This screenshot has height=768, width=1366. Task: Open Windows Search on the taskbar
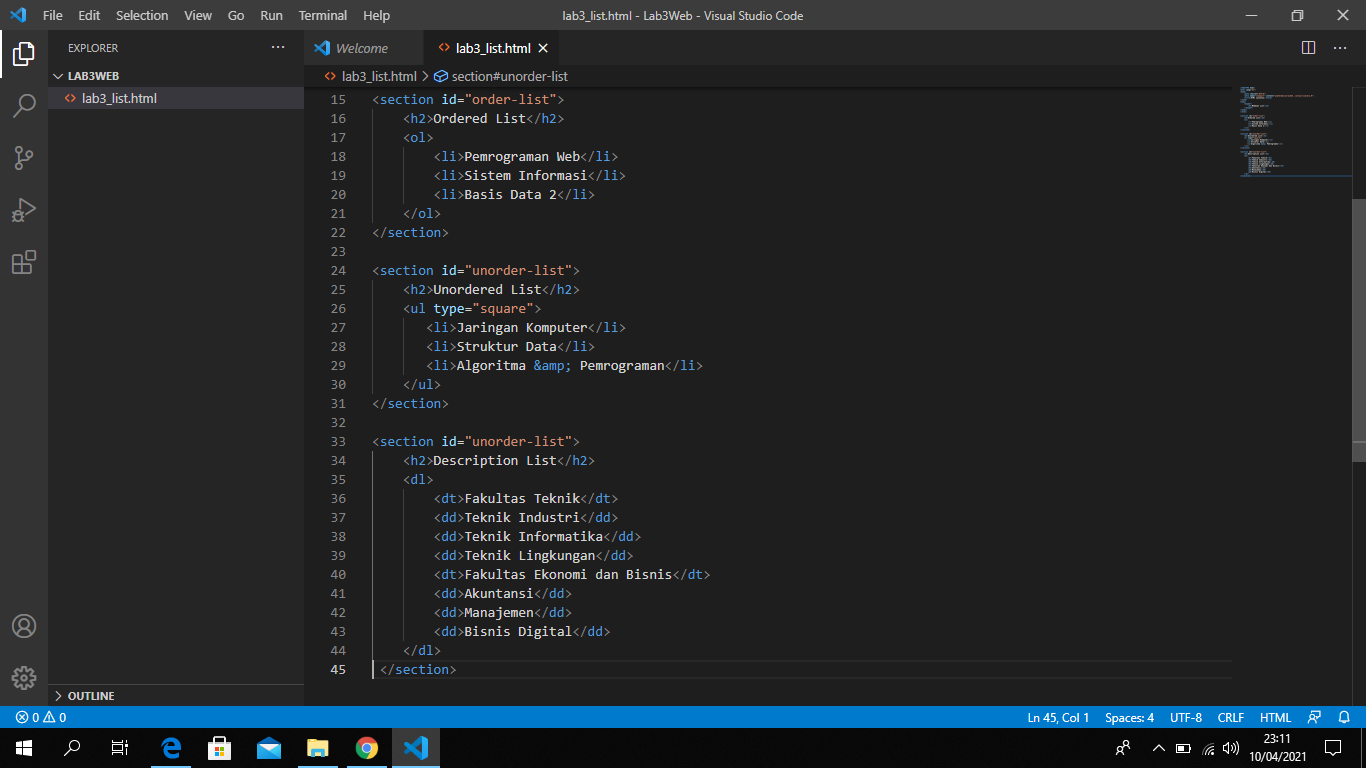(72, 747)
